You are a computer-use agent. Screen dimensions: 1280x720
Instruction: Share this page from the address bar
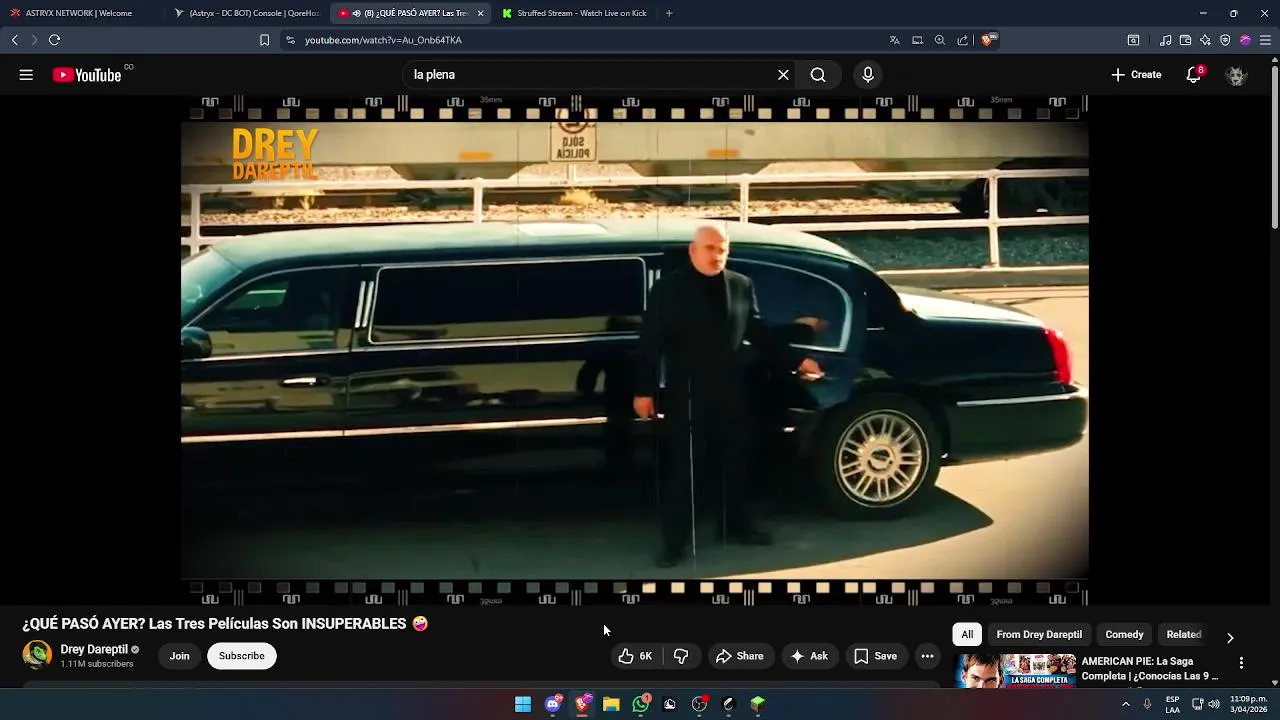pyautogui.click(x=962, y=40)
